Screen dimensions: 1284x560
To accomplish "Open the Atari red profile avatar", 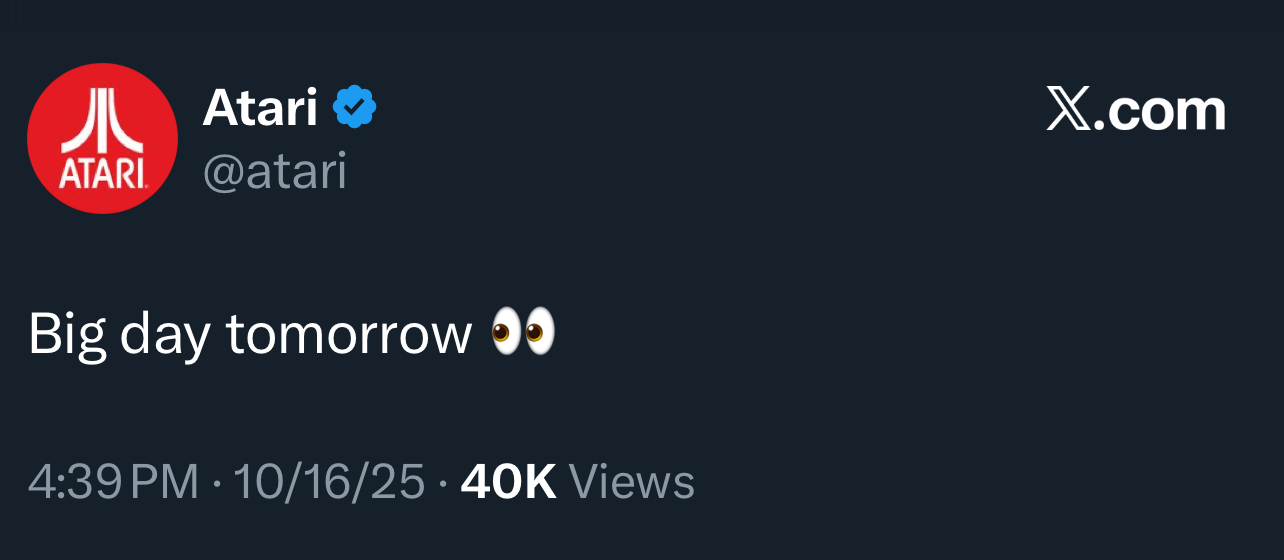I will (102, 138).
